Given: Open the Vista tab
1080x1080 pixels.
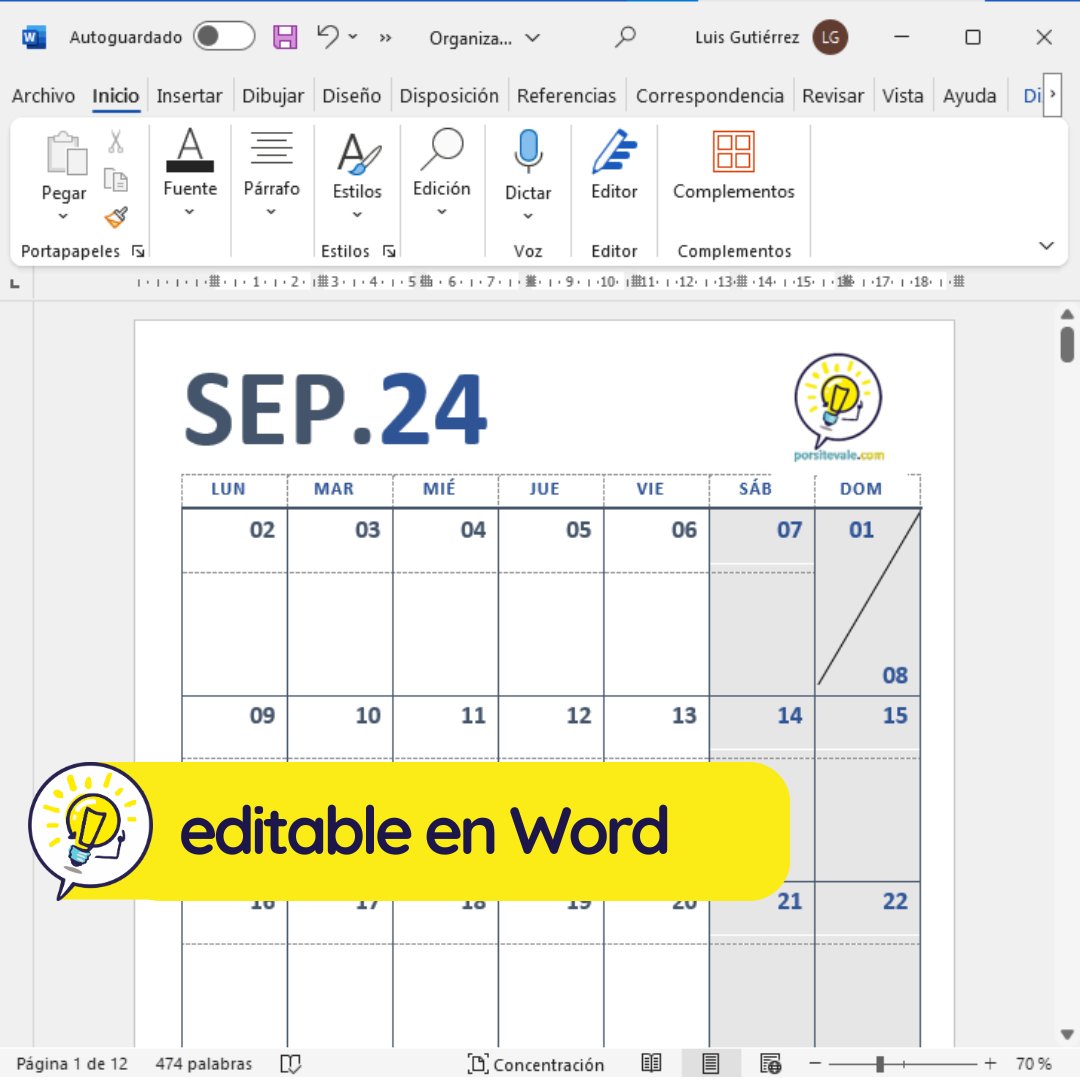Looking at the screenshot, I should click(902, 96).
